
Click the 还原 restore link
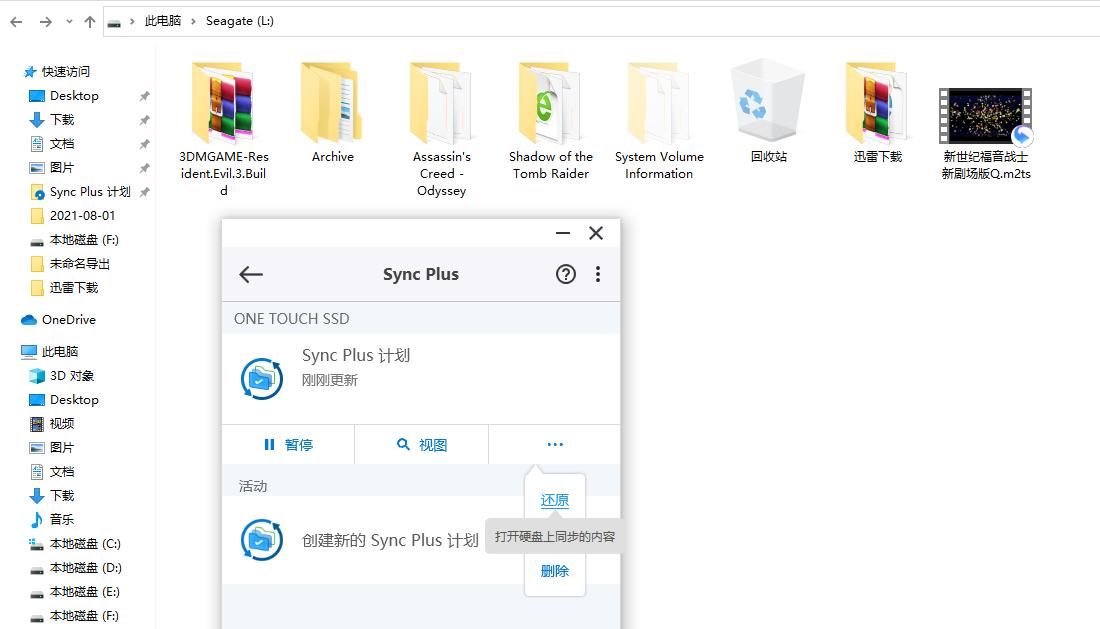[x=555, y=500]
